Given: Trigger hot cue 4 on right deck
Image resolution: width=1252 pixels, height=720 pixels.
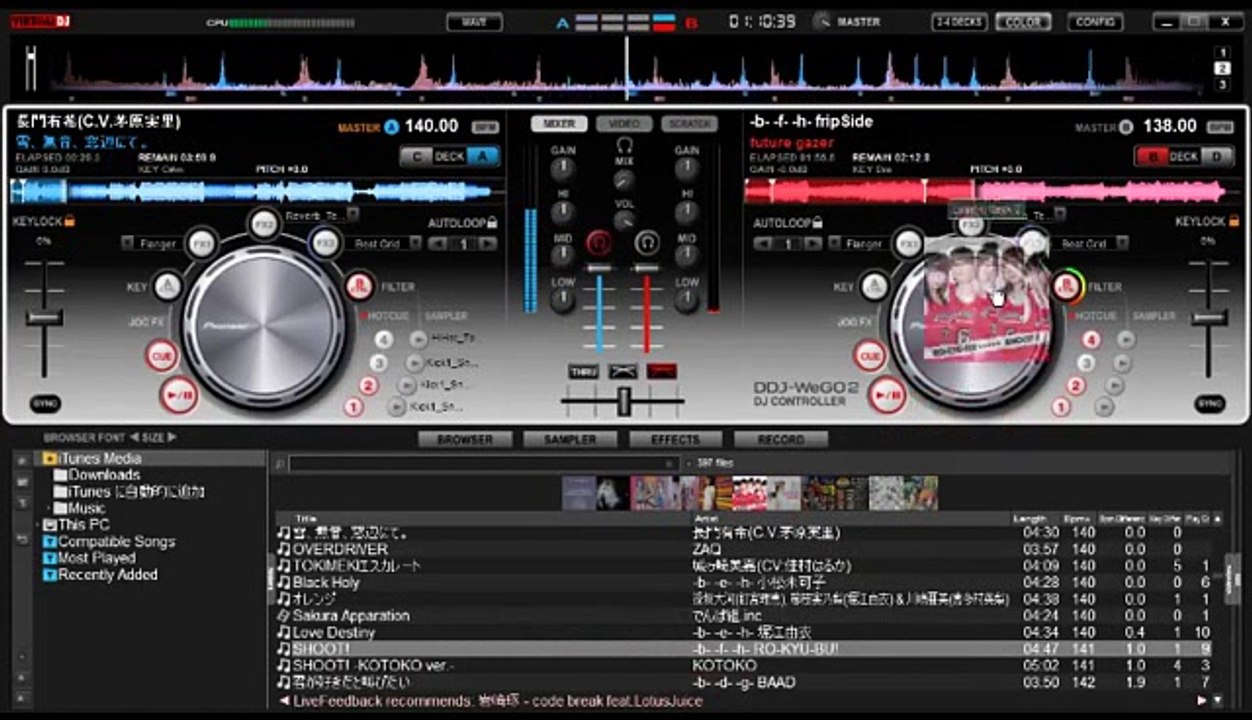Looking at the screenshot, I should point(1090,340).
